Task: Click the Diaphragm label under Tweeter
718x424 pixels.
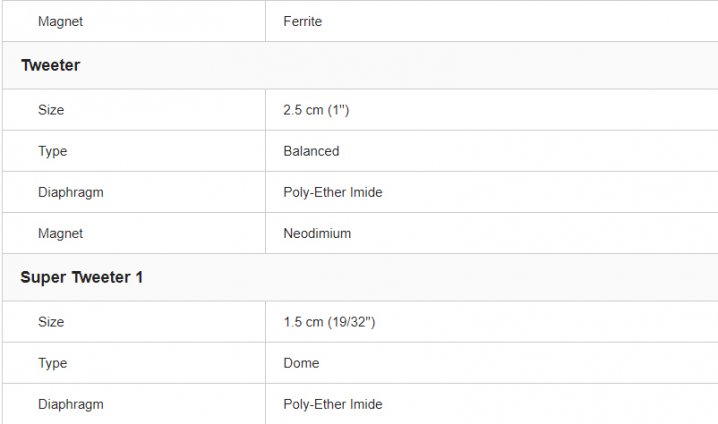Action: 71,192
